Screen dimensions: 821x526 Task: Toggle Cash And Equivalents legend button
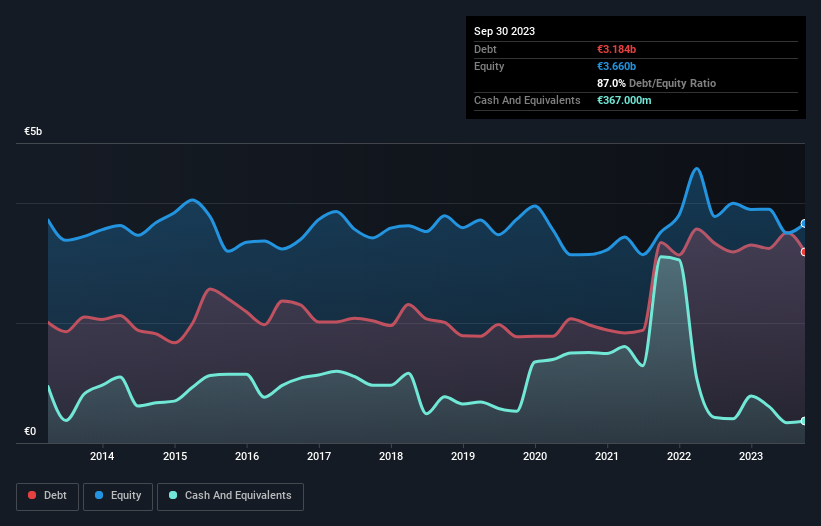click(230, 496)
